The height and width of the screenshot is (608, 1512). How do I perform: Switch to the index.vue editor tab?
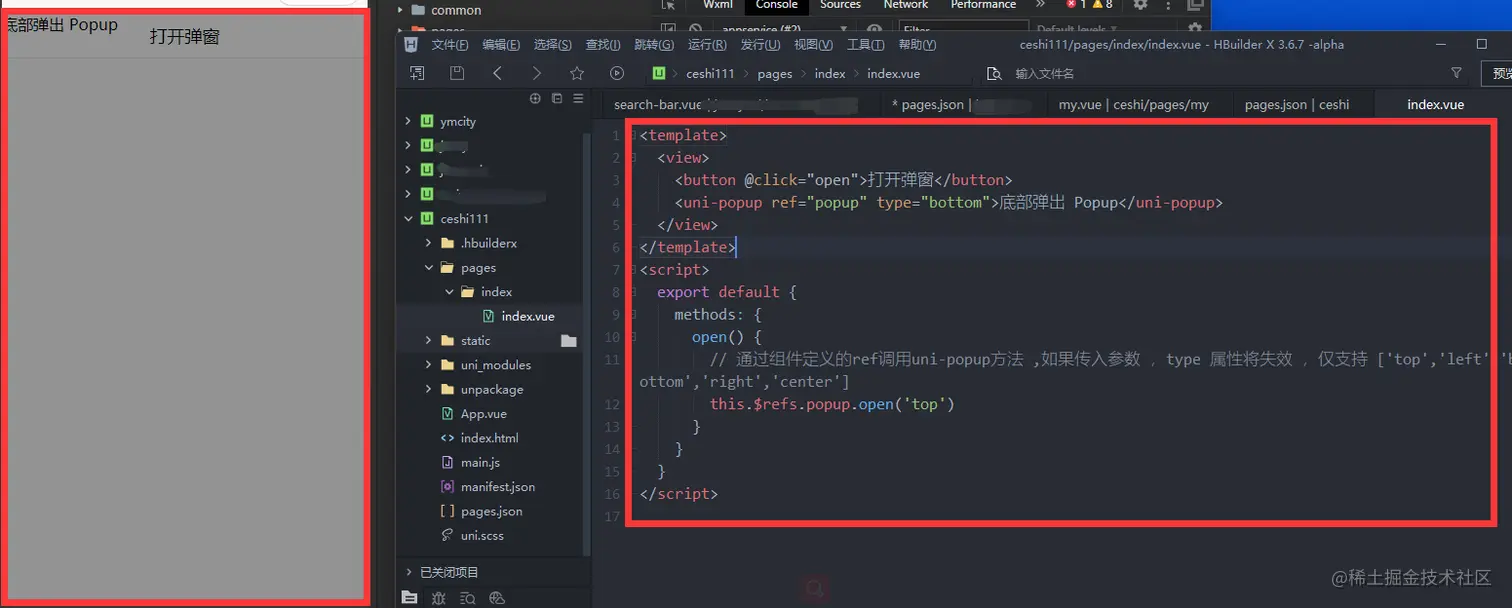tap(1435, 104)
